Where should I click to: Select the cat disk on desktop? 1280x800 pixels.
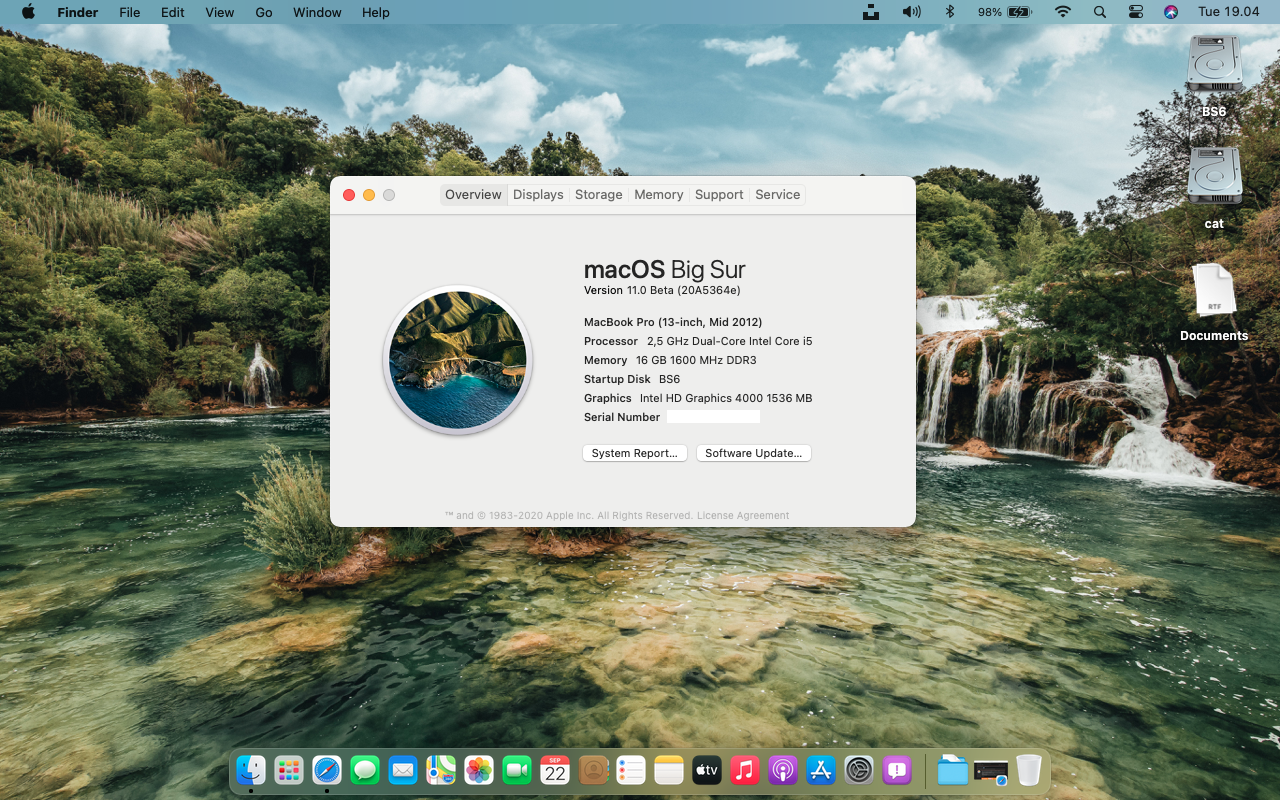point(1214,189)
